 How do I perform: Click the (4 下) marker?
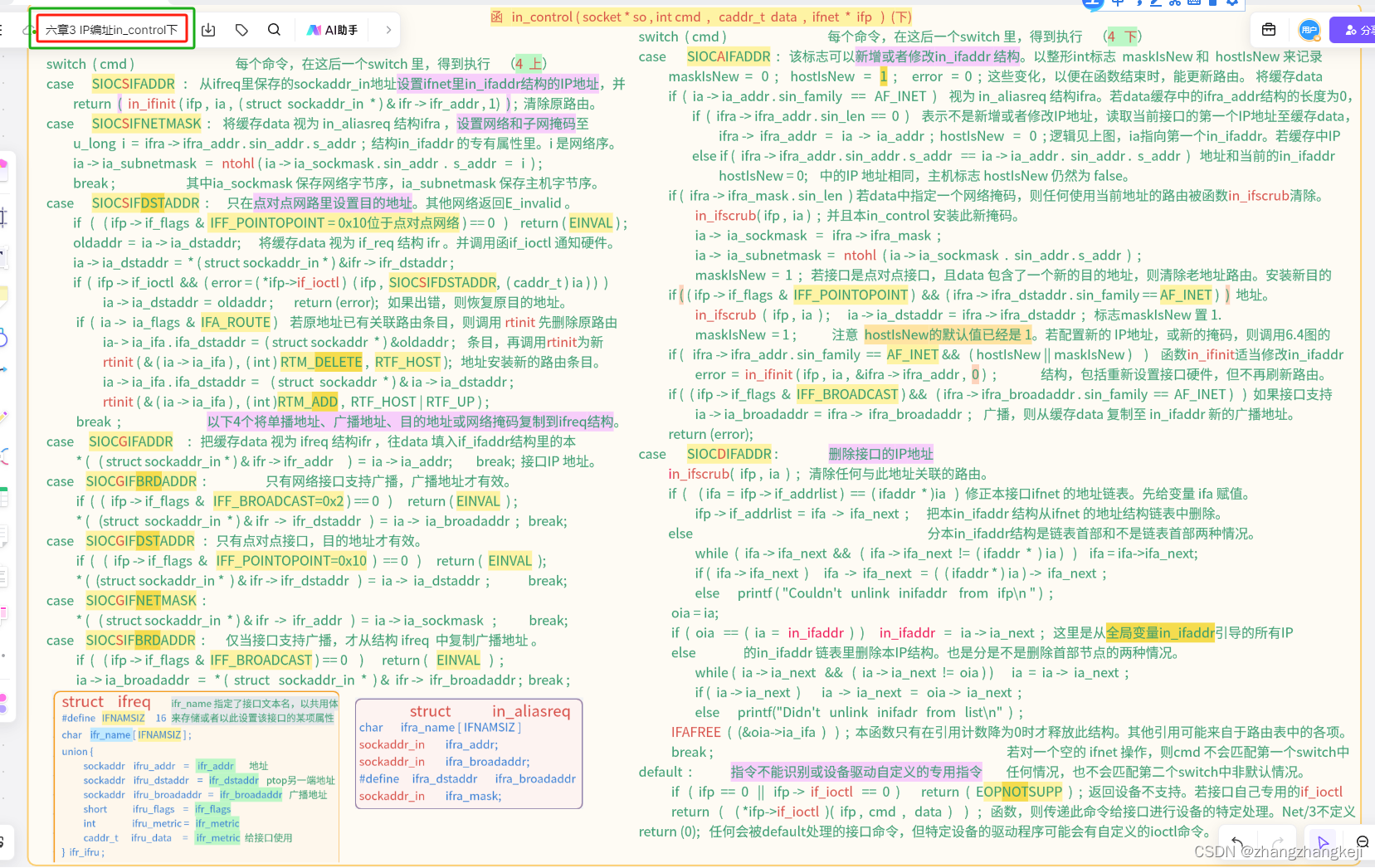pos(1124,37)
